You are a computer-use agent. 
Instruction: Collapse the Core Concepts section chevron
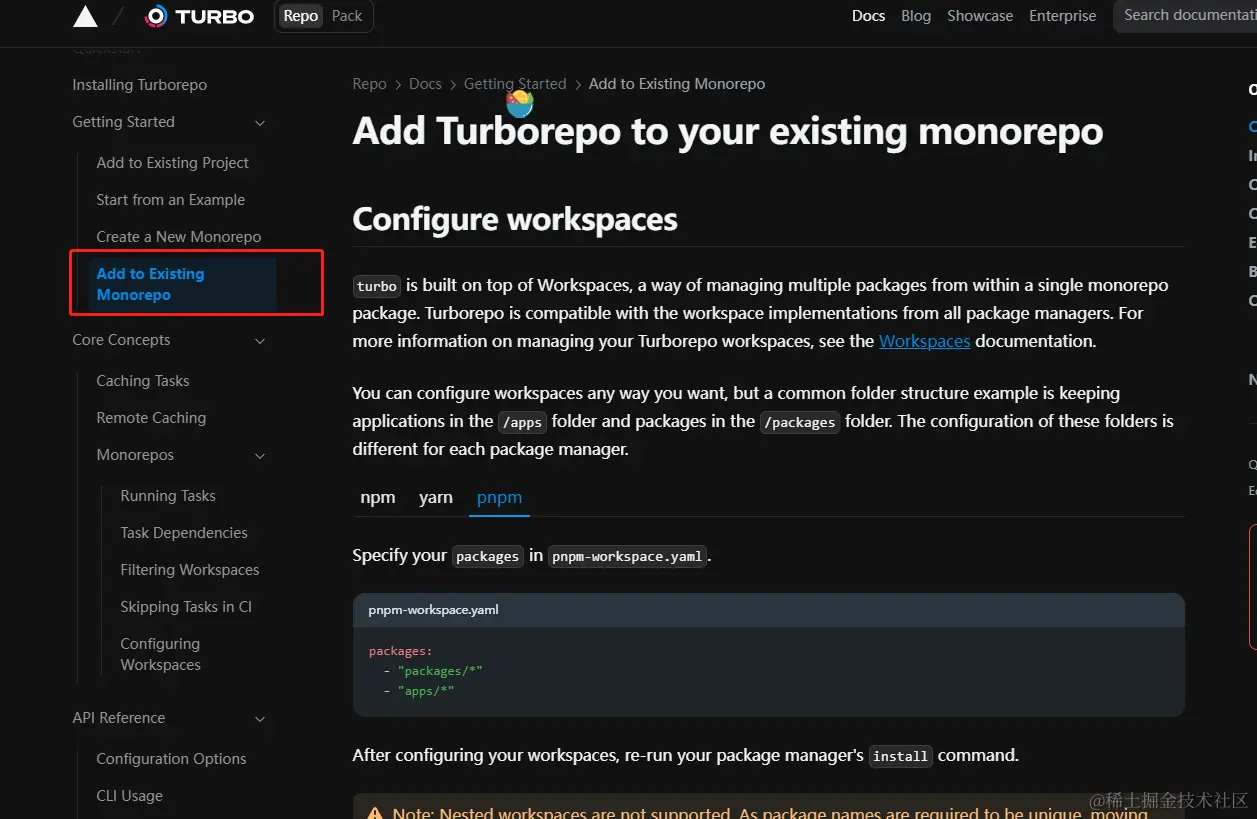click(x=260, y=341)
